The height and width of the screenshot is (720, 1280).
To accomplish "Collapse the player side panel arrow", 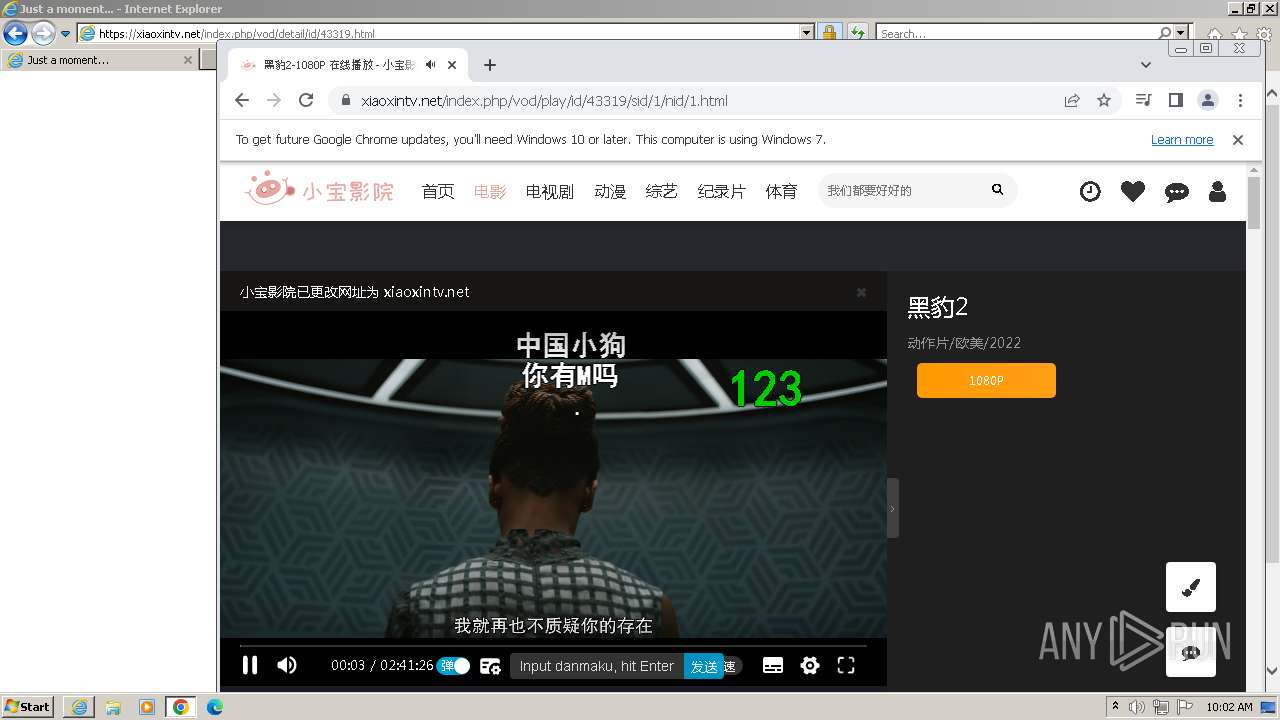I will tap(892, 508).
